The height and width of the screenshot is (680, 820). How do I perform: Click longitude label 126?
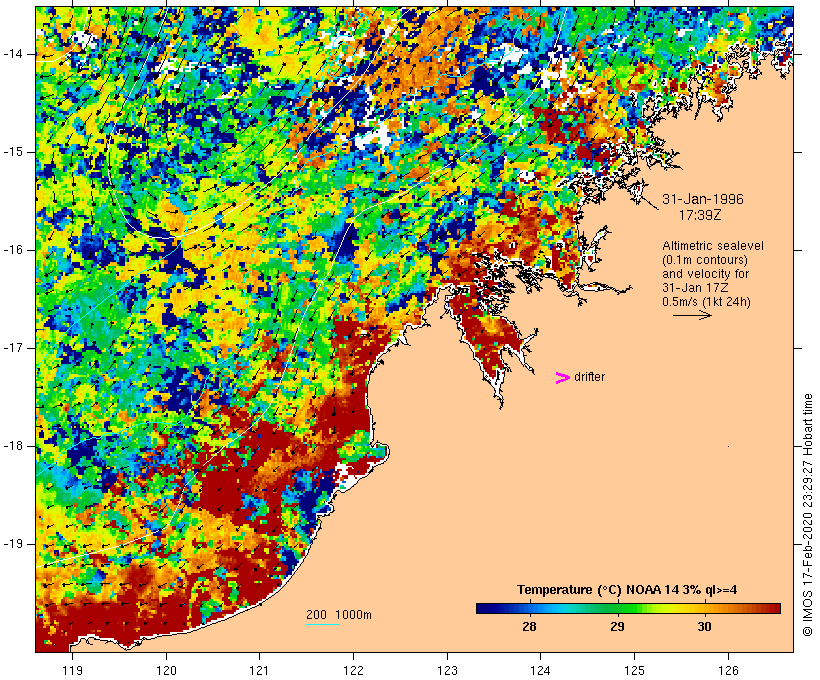pyautogui.click(x=728, y=670)
